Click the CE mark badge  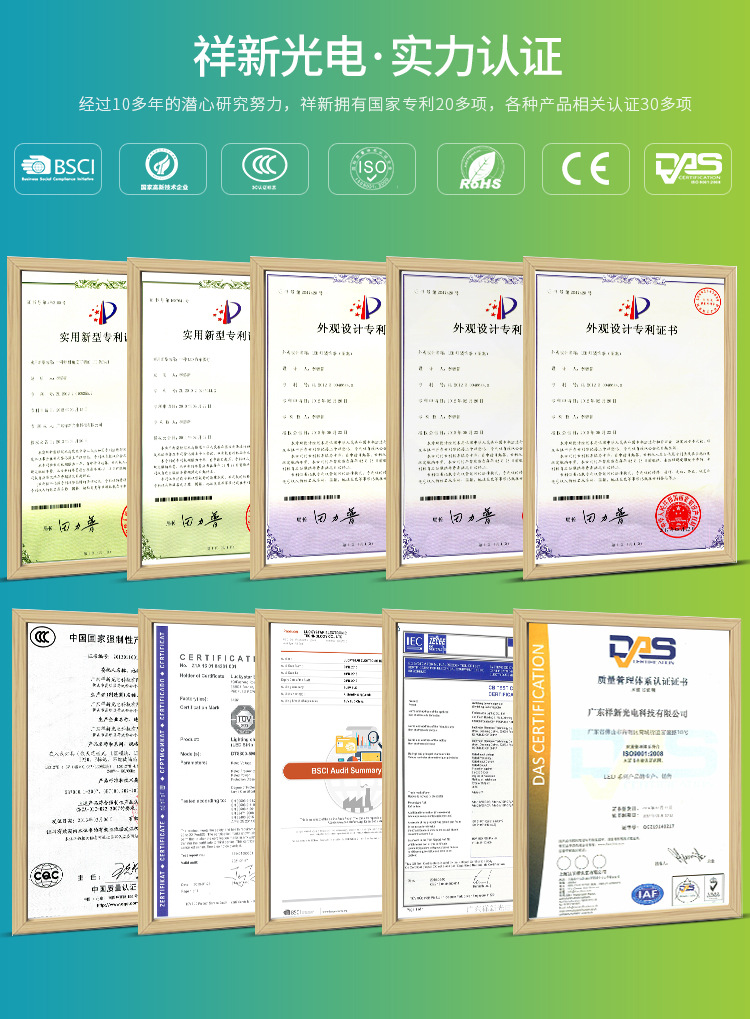tap(586, 168)
